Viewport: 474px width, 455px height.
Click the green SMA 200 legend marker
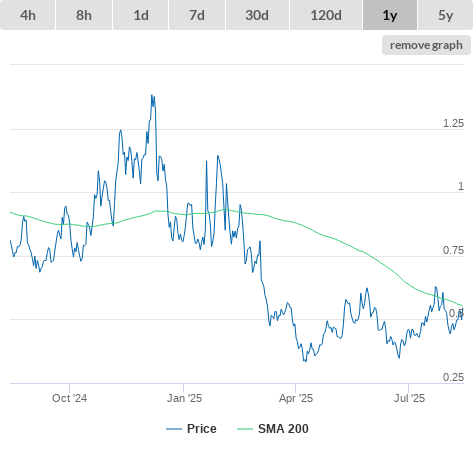(245, 429)
